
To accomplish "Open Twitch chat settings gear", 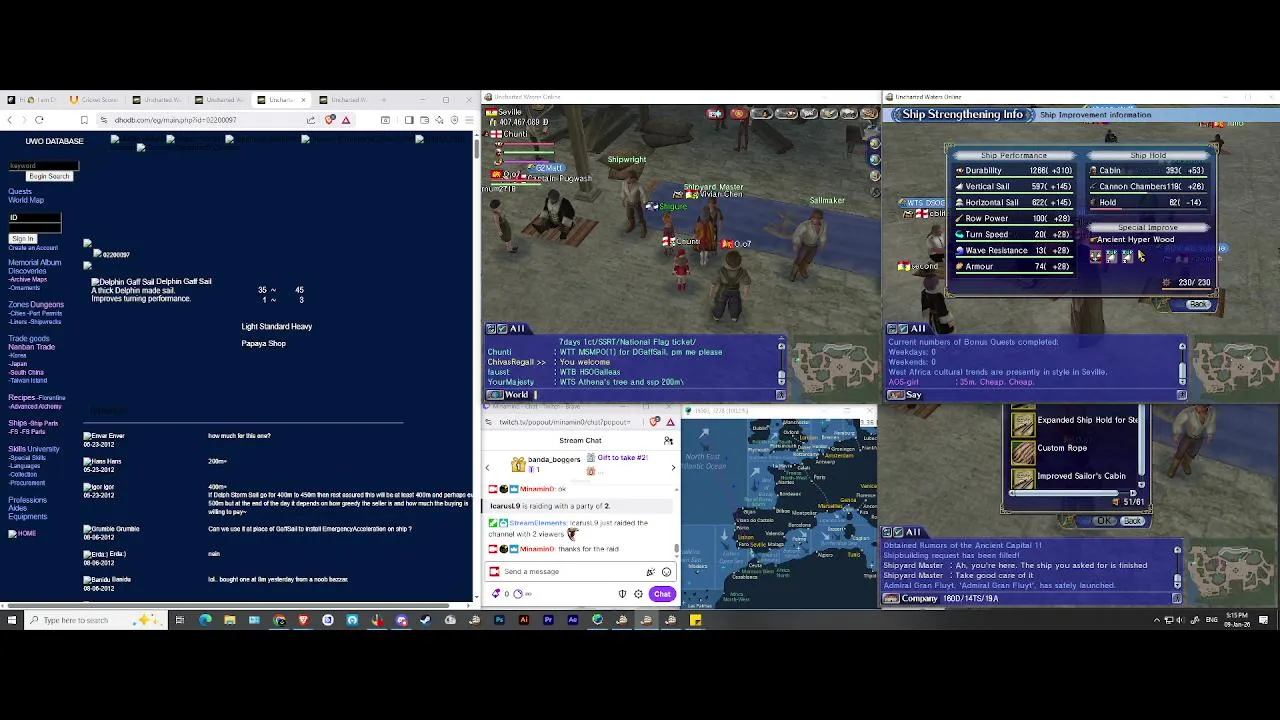I will pyautogui.click(x=638, y=594).
